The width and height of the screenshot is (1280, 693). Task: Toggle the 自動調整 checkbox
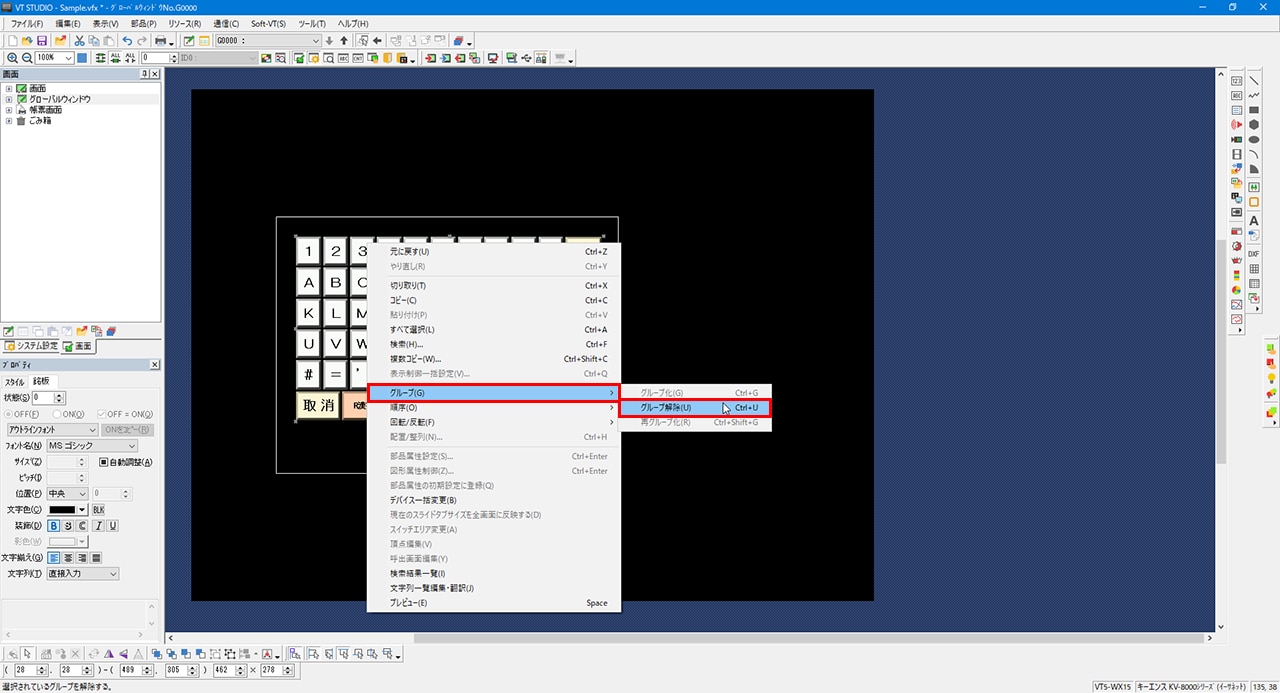[103, 462]
